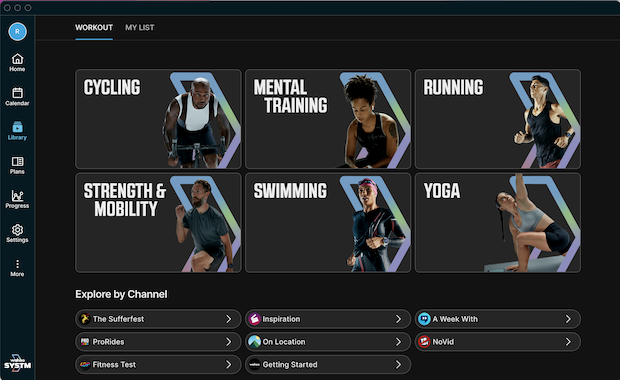
Task: Expand the Inspiration channel chevron
Action: (x=398, y=319)
